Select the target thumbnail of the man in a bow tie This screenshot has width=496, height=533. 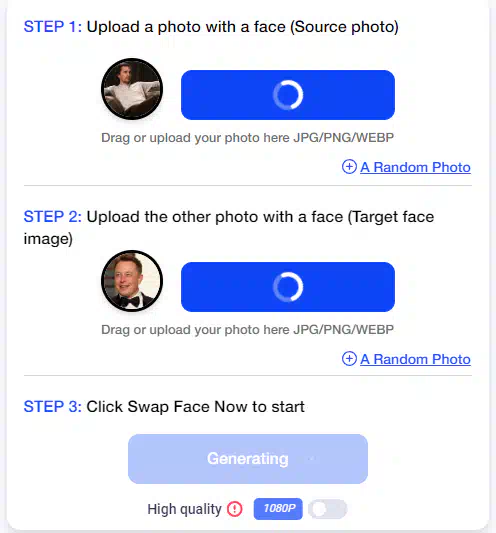coord(132,281)
